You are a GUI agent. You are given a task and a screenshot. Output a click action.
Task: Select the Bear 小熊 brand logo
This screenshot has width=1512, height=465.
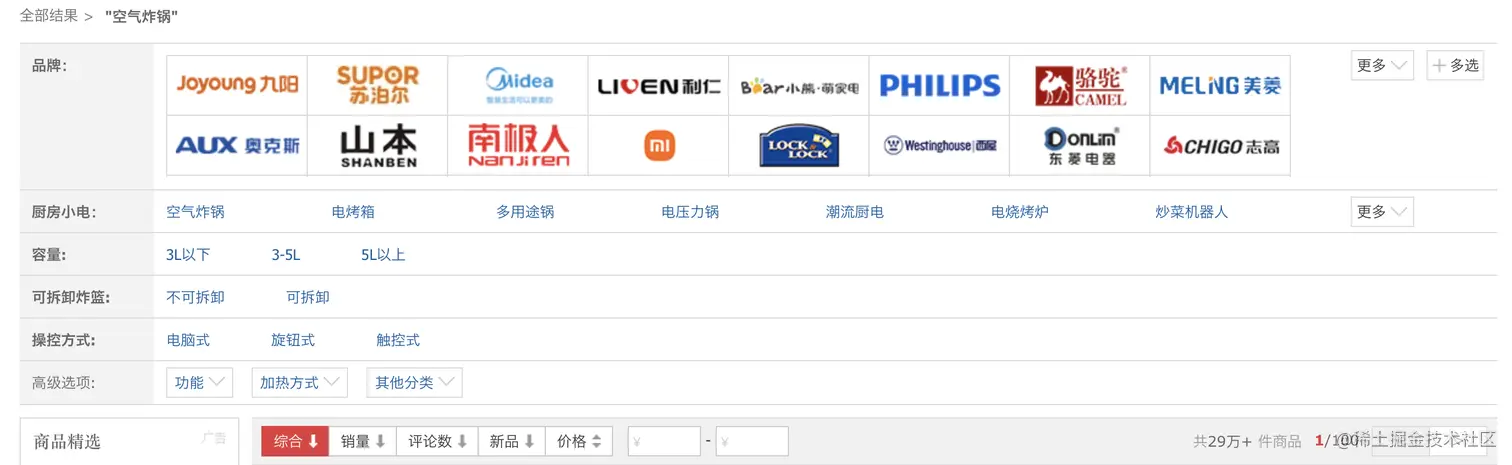tap(799, 85)
